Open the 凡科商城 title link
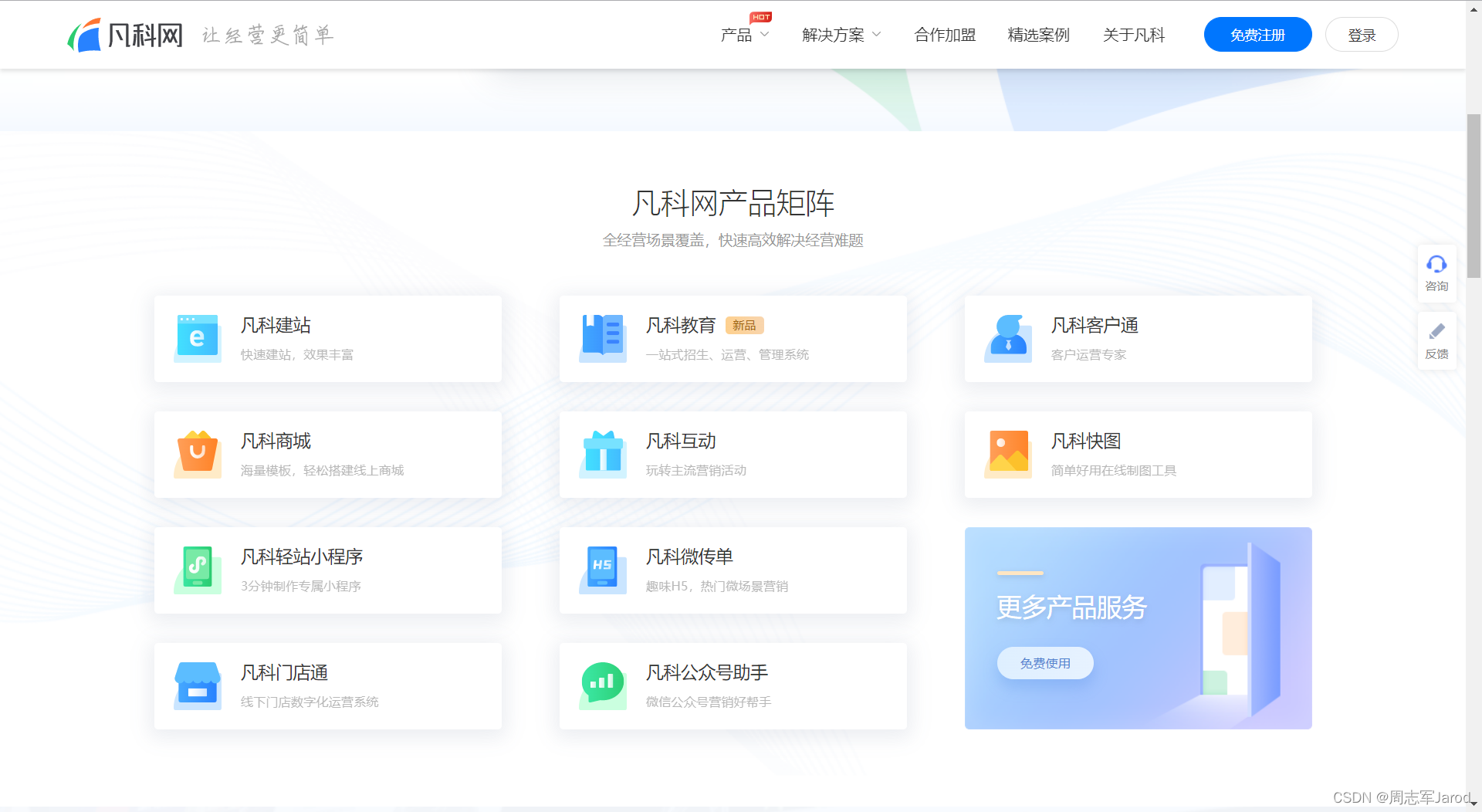This screenshot has height=812, width=1482. [276, 442]
